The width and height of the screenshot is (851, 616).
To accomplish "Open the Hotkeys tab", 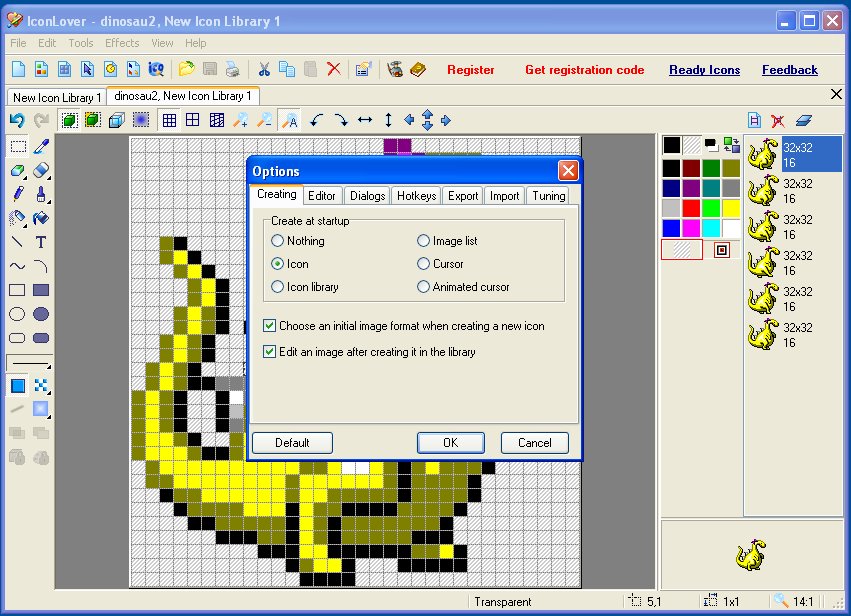I will [416, 196].
